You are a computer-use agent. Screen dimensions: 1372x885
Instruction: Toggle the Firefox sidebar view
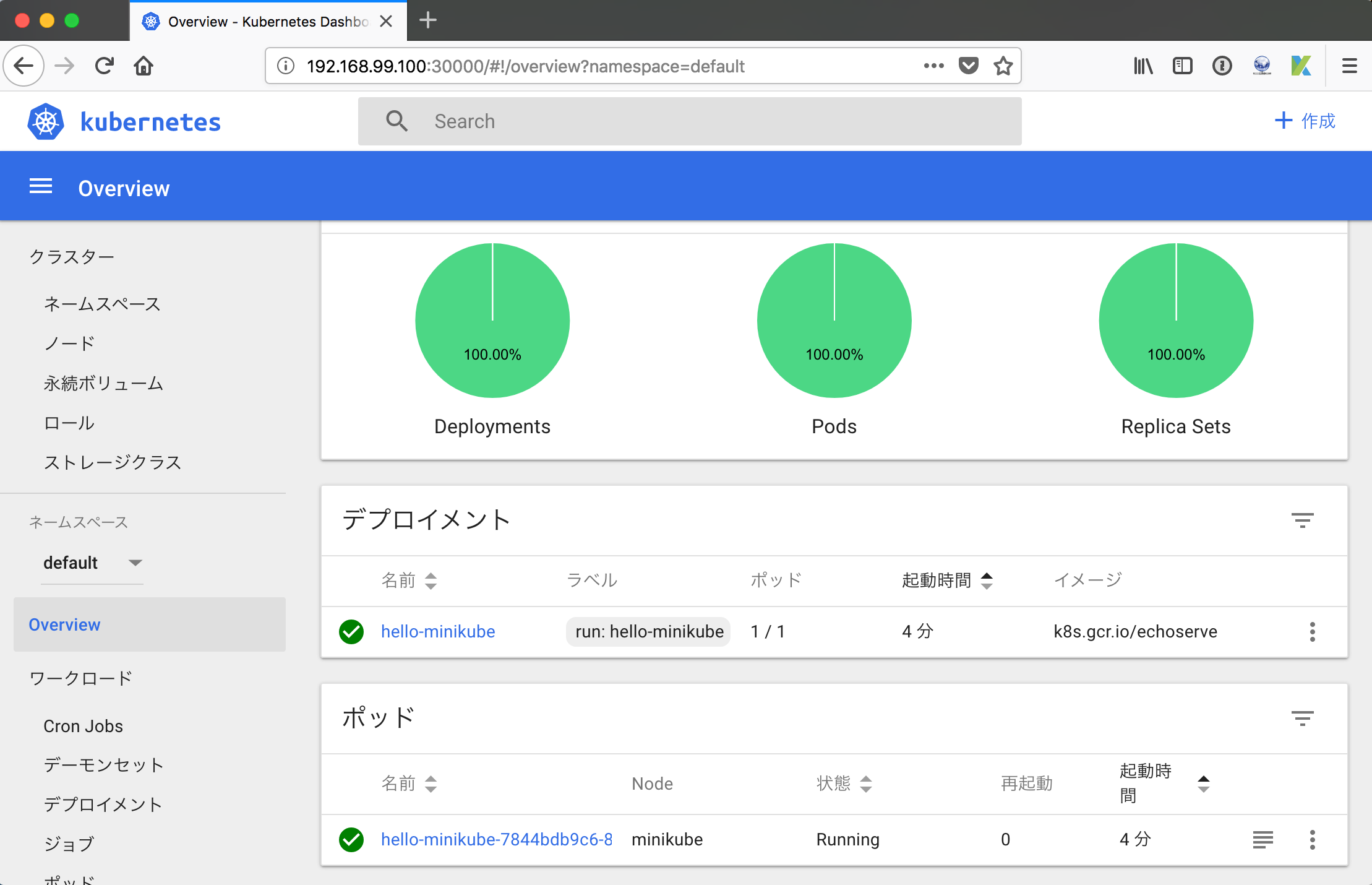[1183, 66]
